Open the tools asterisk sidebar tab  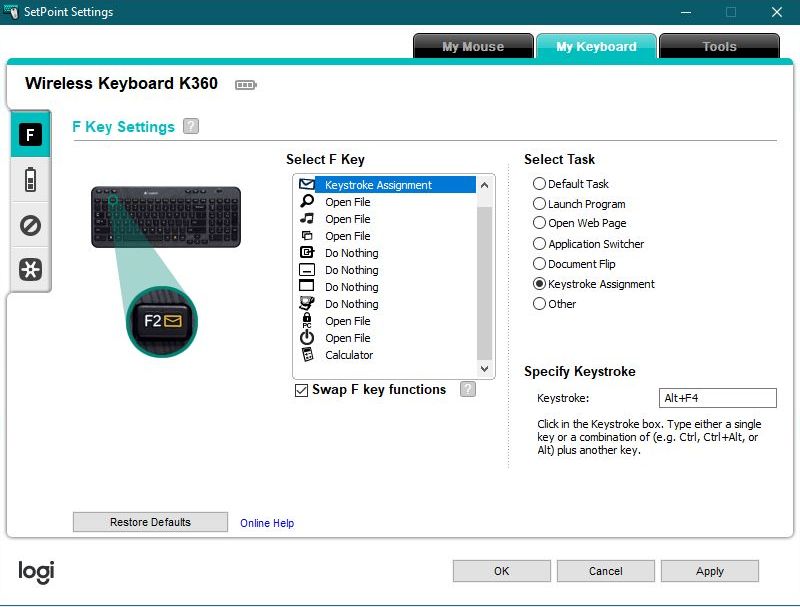(x=30, y=269)
